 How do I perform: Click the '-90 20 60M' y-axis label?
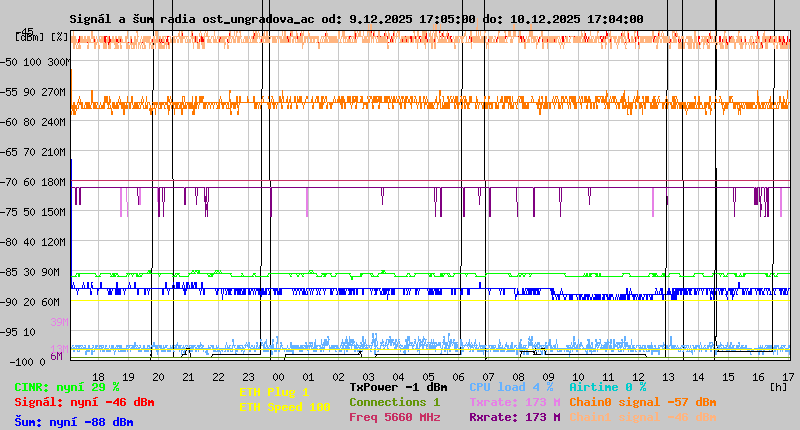(30, 302)
